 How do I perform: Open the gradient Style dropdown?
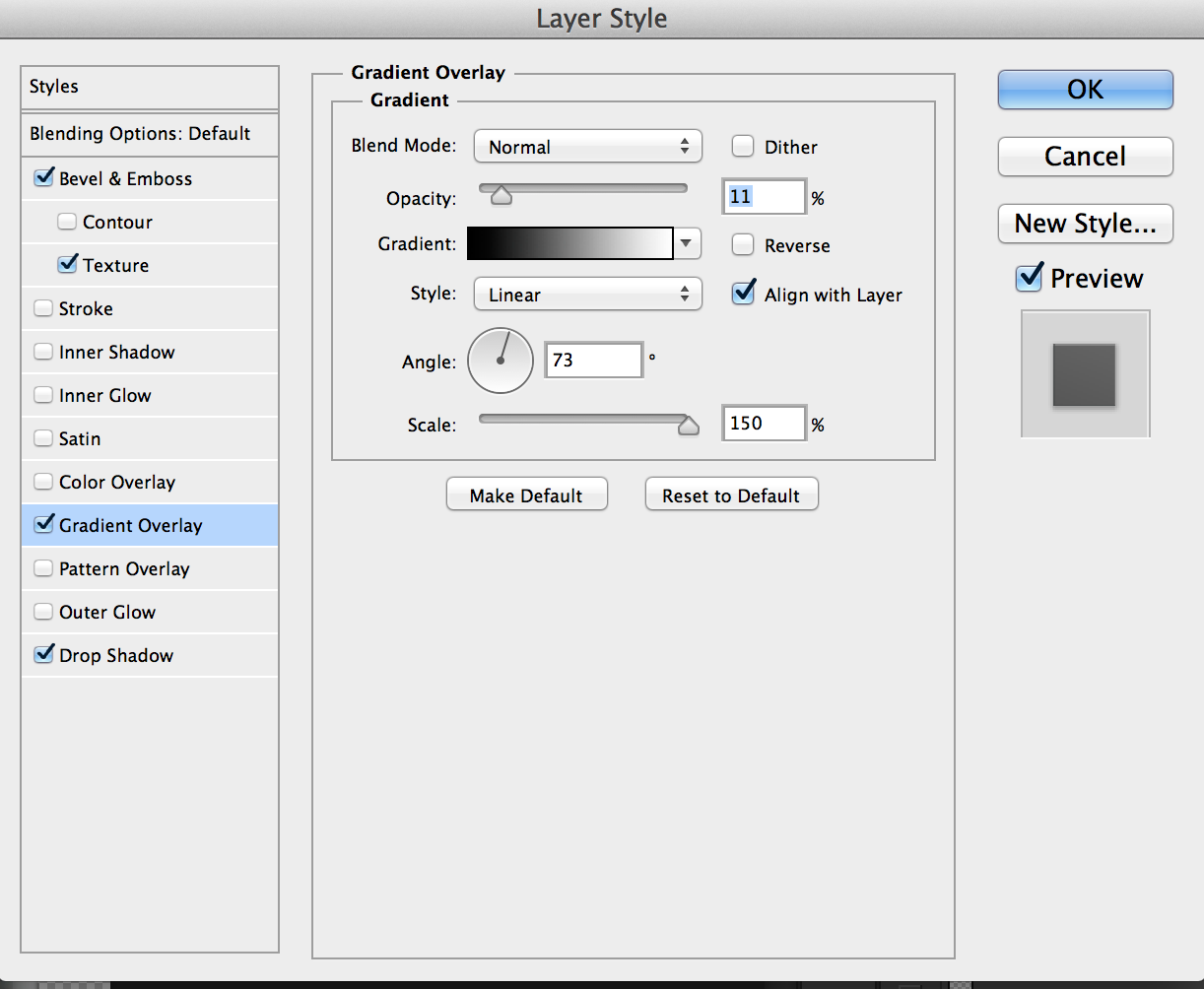tap(587, 295)
